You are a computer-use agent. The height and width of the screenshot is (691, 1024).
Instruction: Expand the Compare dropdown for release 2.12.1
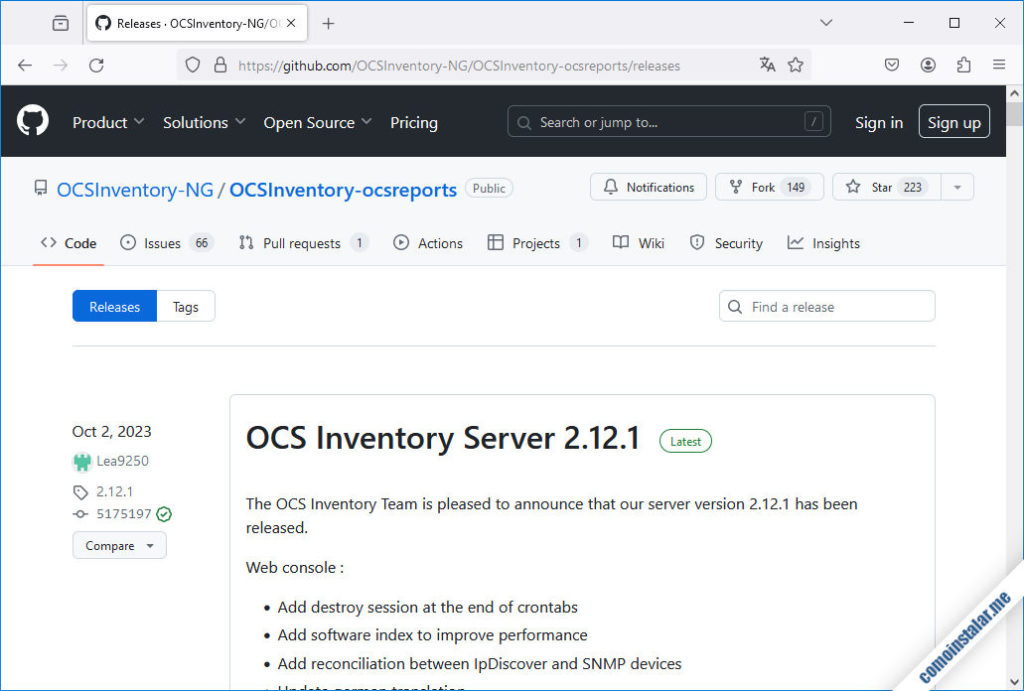[x=119, y=545]
